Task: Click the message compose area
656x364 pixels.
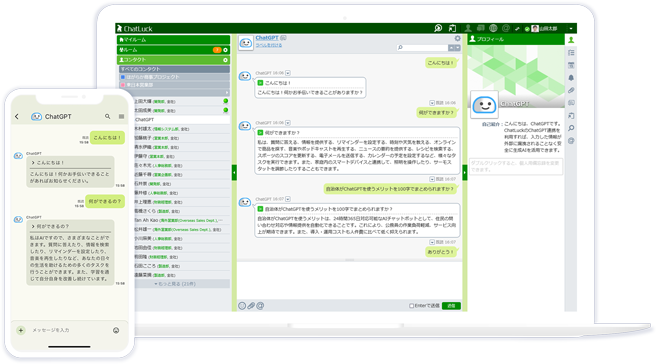Action: click(x=350, y=280)
